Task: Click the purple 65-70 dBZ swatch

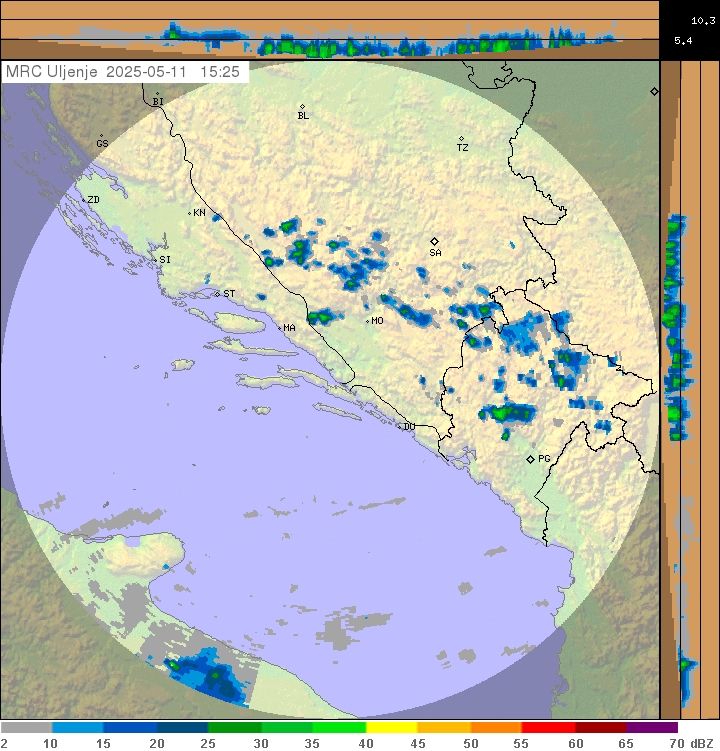Action: (652, 728)
